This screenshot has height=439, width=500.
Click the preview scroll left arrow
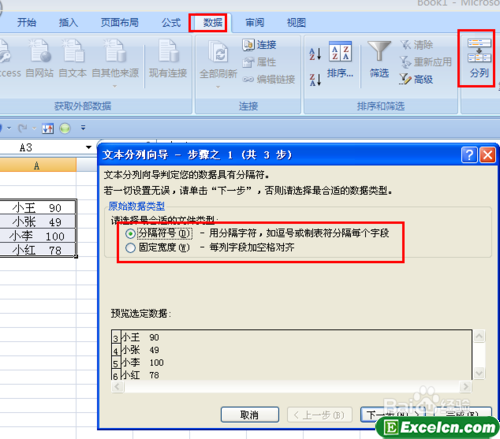[117, 387]
